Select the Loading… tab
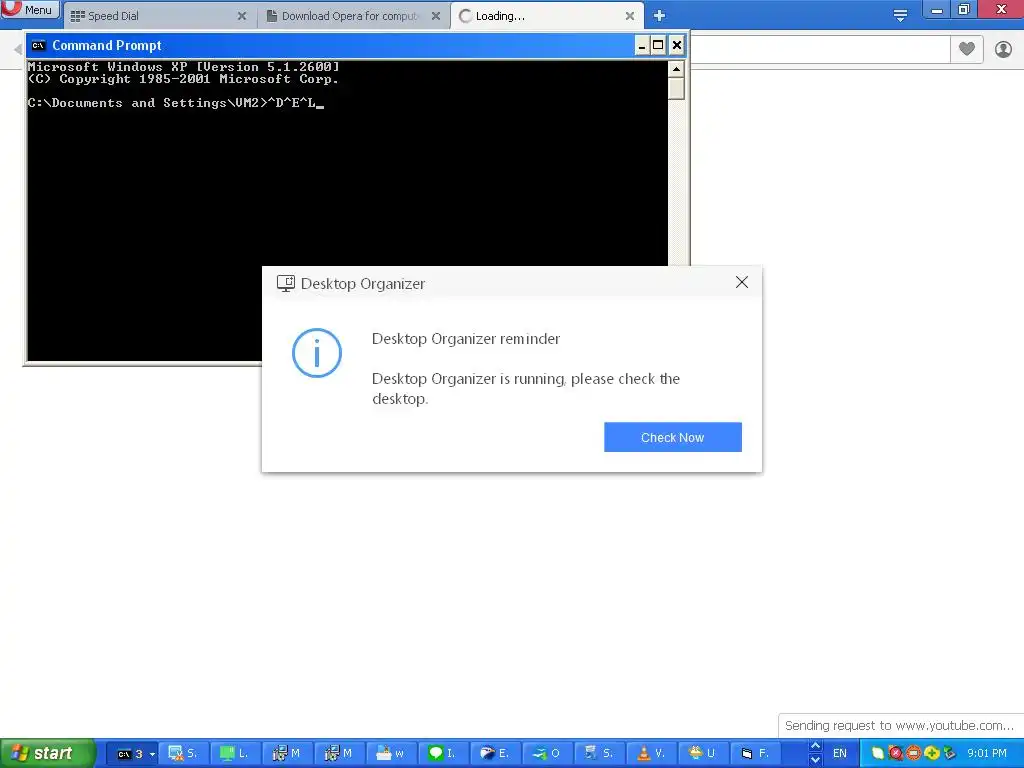The image size is (1024, 768). click(546, 16)
